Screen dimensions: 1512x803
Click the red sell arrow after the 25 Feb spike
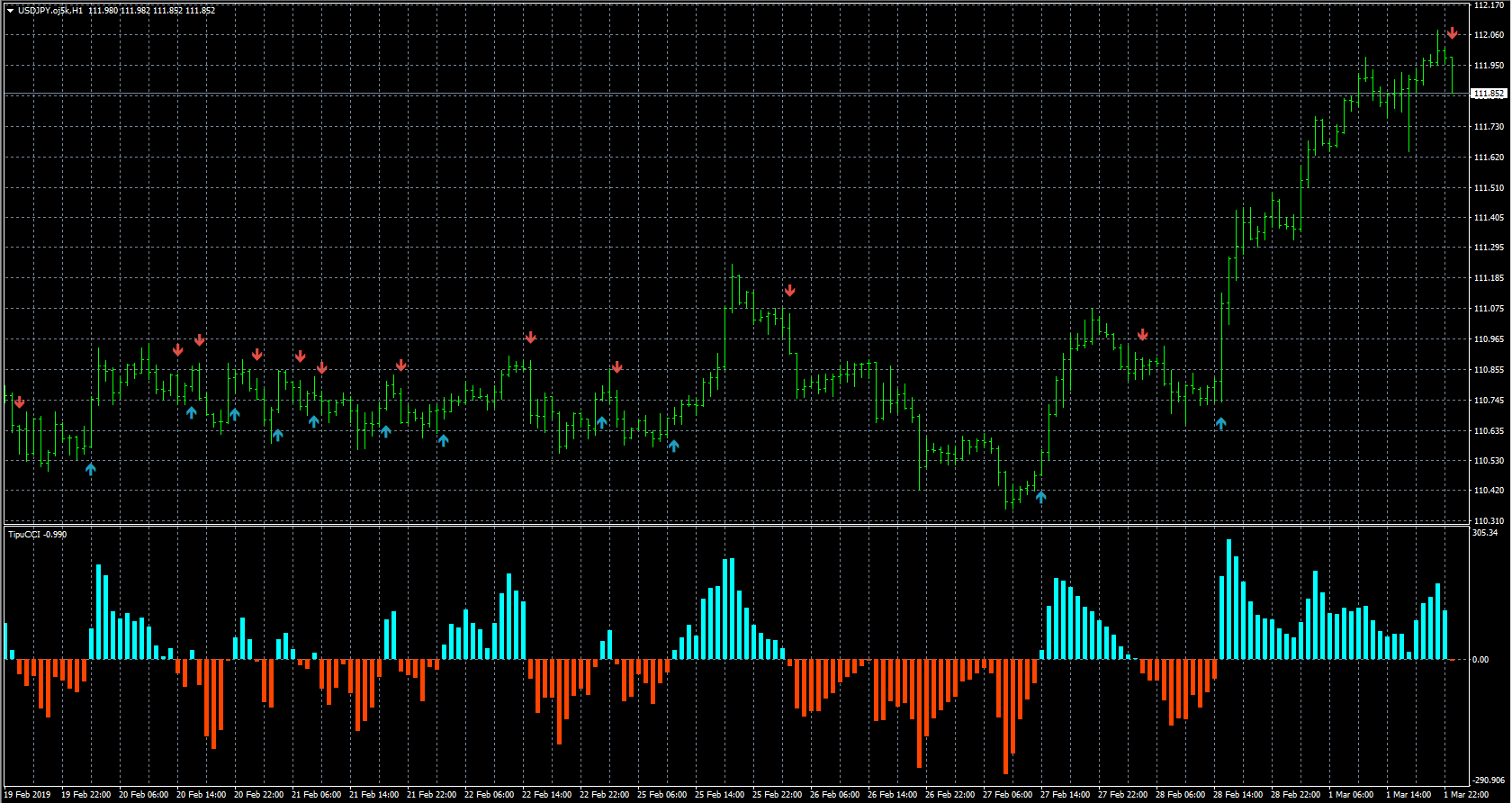pyautogui.click(x=790, y=291)
